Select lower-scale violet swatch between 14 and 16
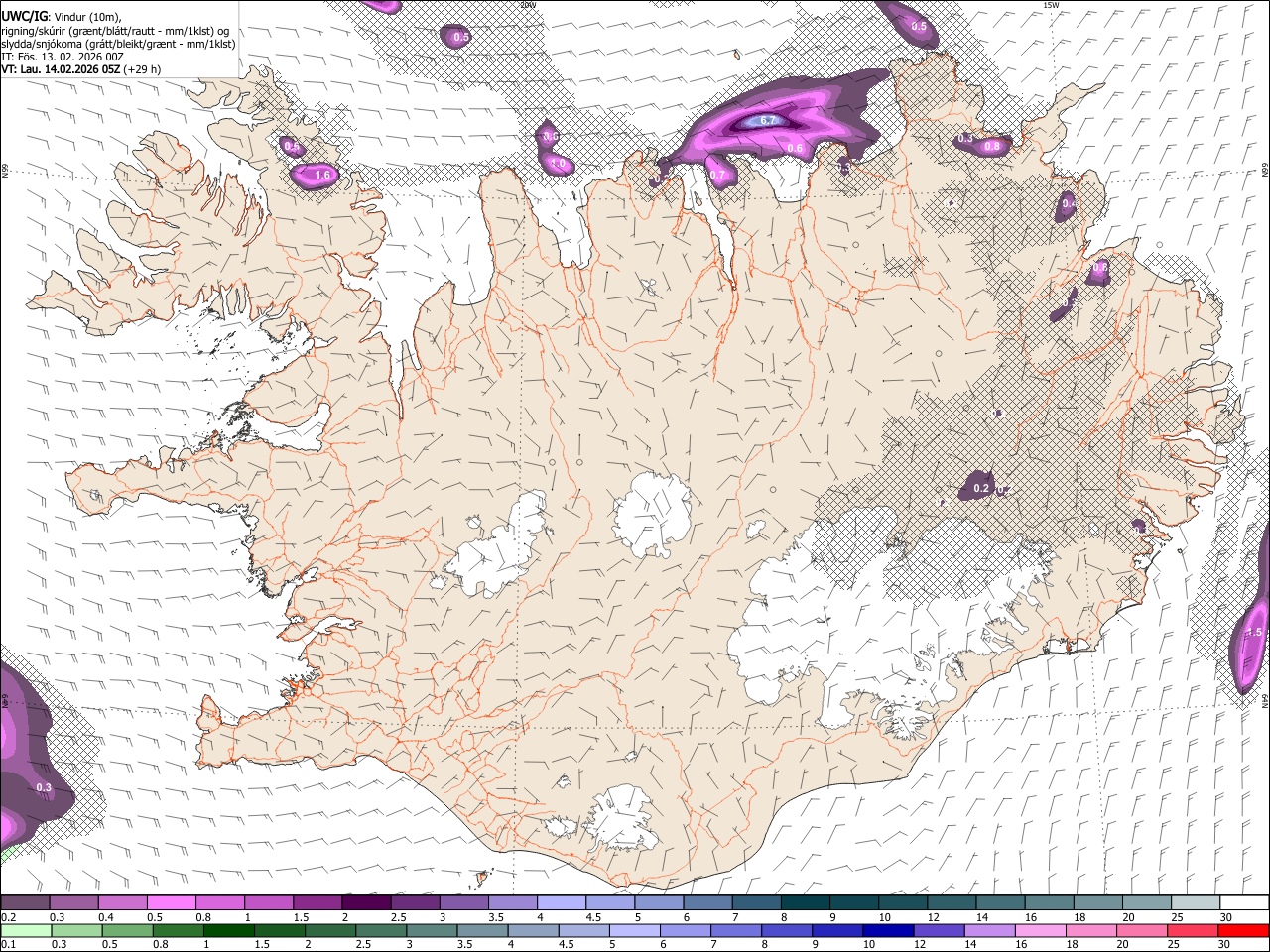Viewport: 1270px width, 952px height. point(990,930)
